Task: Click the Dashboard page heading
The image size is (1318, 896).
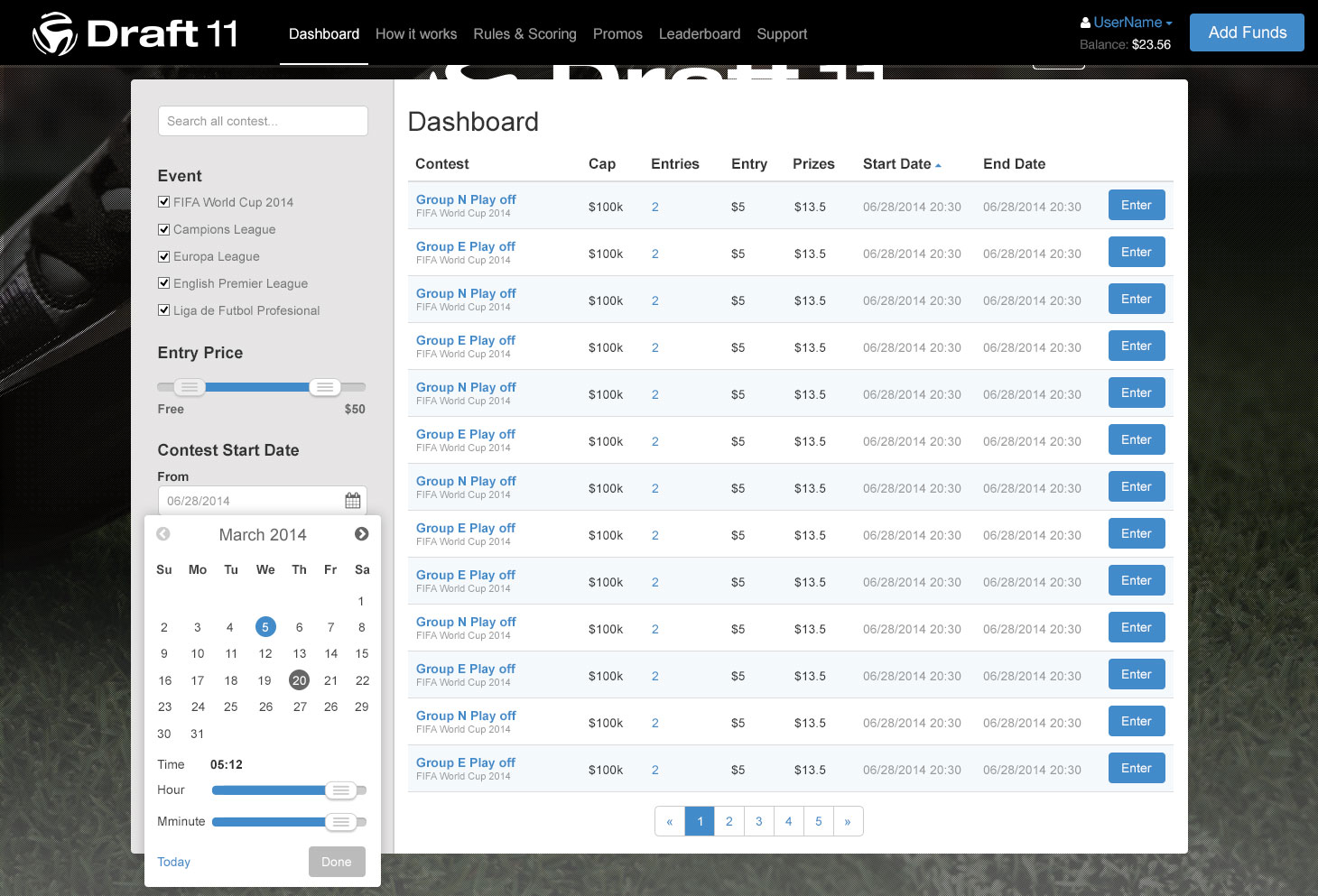Action: click(473, 122)
